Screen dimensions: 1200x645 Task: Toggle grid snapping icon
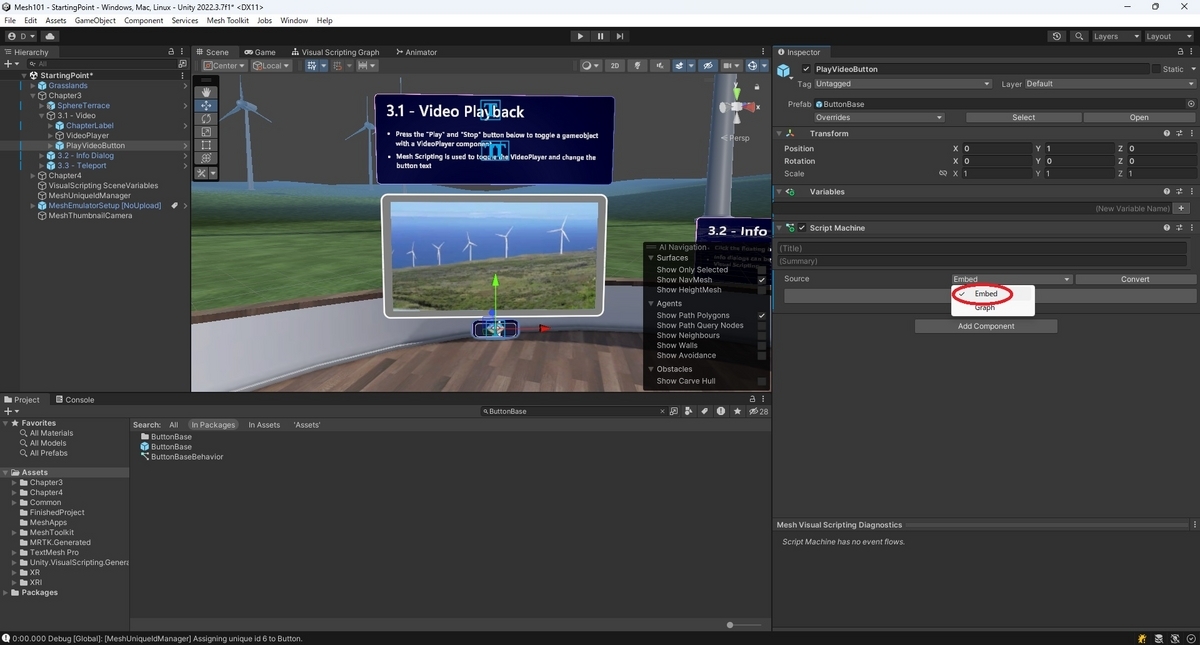coord(340,66)
